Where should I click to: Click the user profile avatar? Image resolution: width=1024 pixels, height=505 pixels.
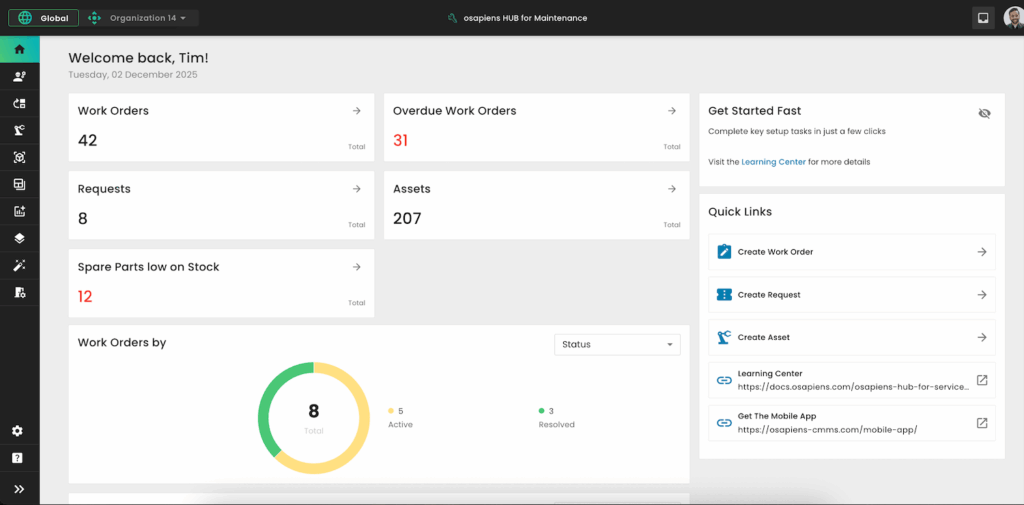coord(1012,18)
